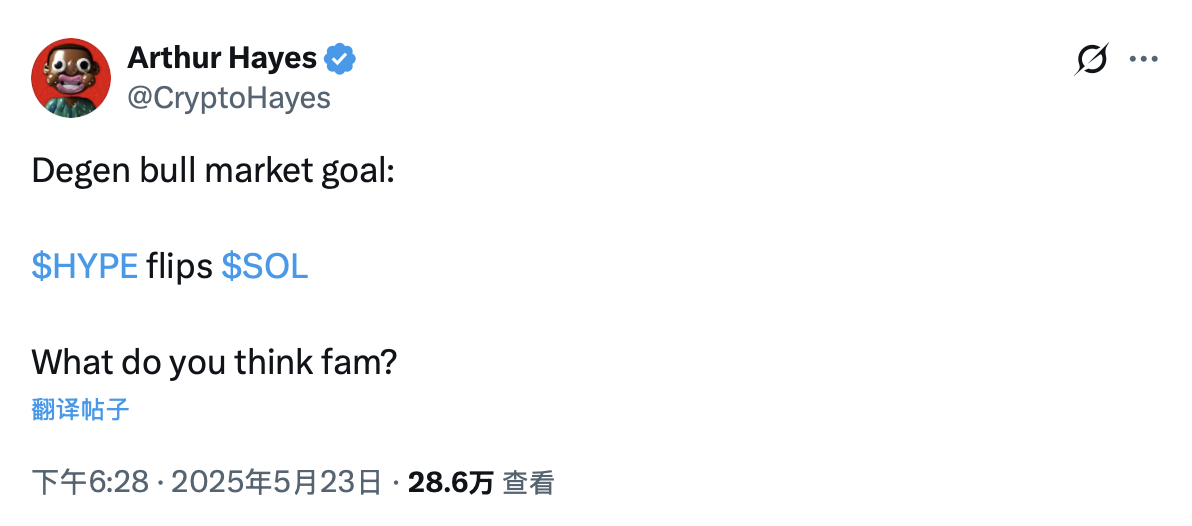Open the Grok slashed-circle icon
Image resolution: width=1192 pixels, height=526 pixels.
pos(1092,60)
